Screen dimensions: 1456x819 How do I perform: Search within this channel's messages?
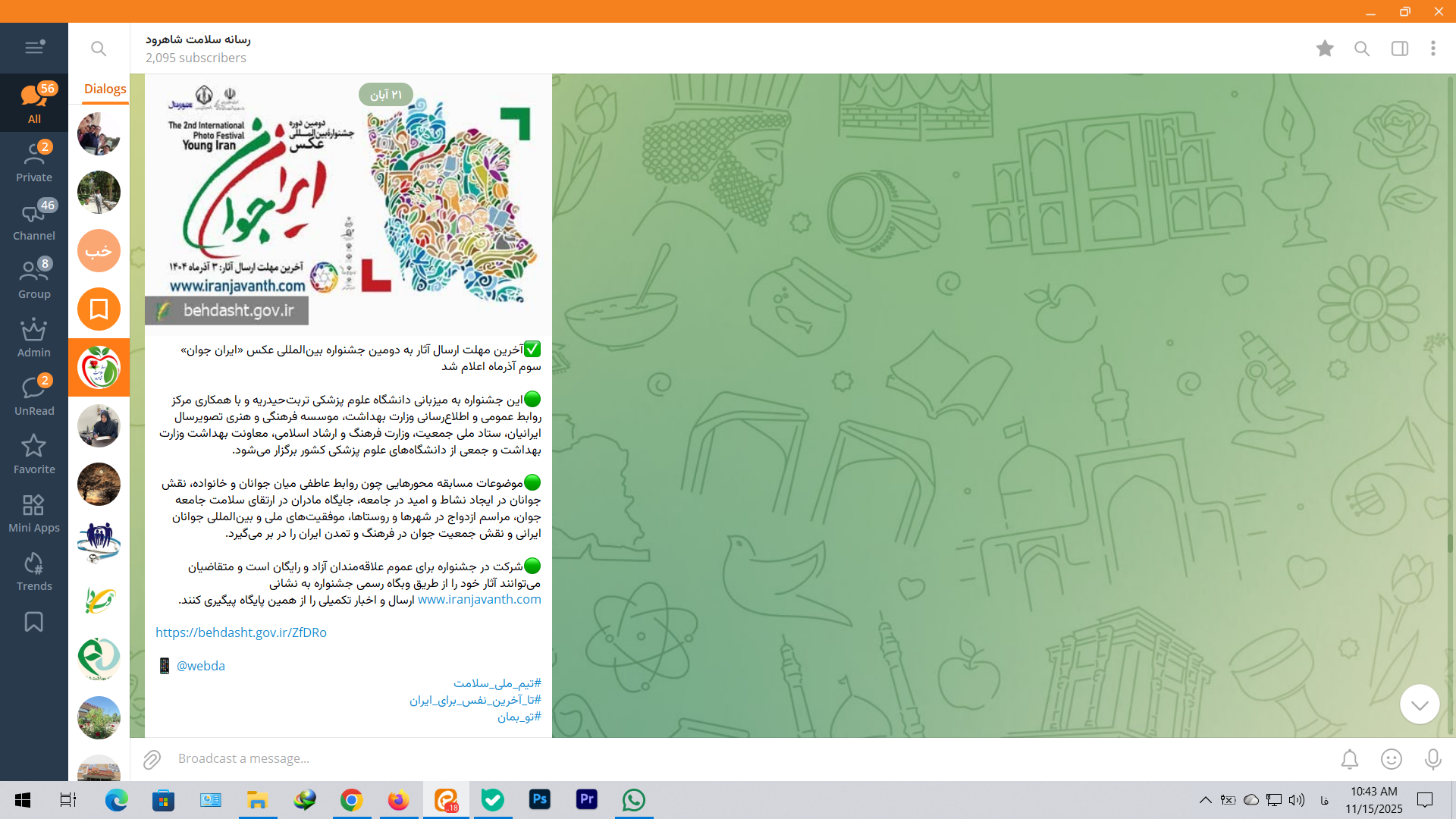coord(1362,49)
